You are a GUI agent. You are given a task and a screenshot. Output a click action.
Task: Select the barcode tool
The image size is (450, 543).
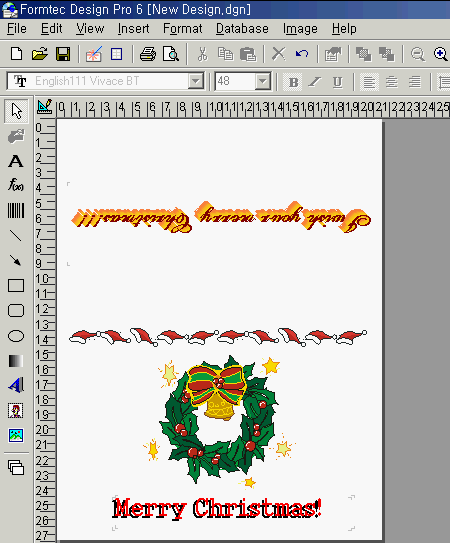[x=16, y=210]
